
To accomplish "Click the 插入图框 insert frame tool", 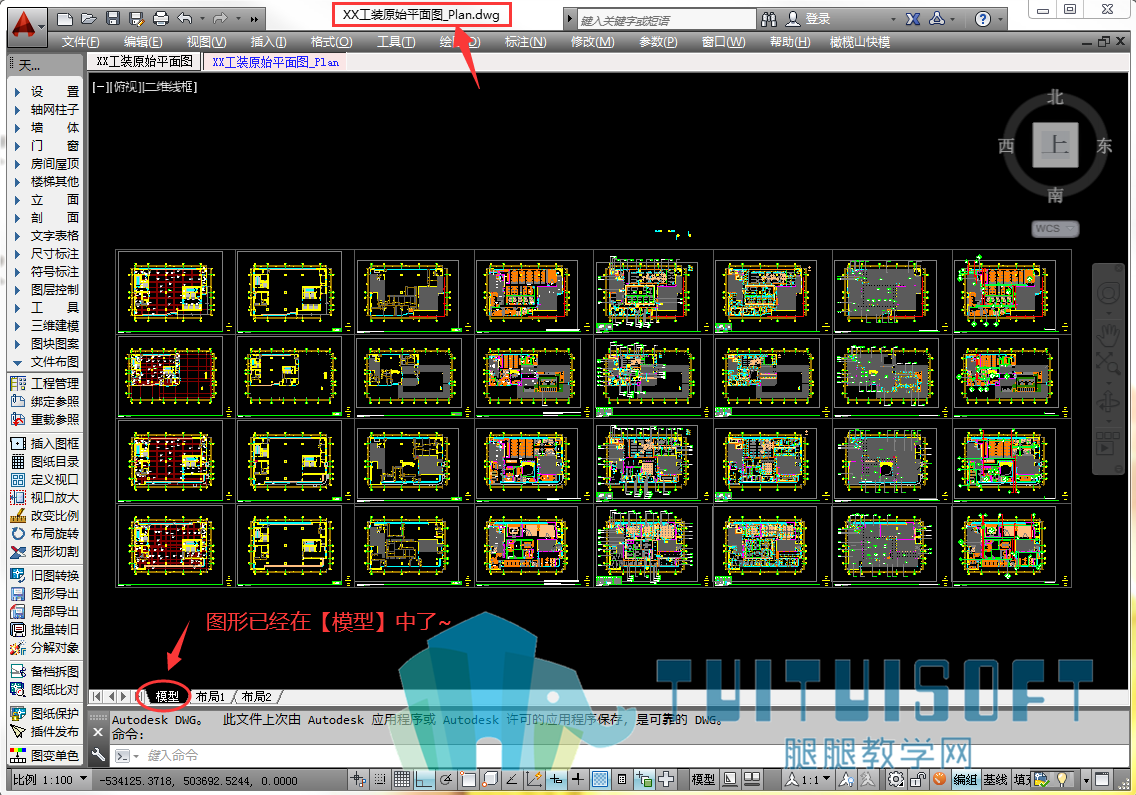I will point(45,444).
